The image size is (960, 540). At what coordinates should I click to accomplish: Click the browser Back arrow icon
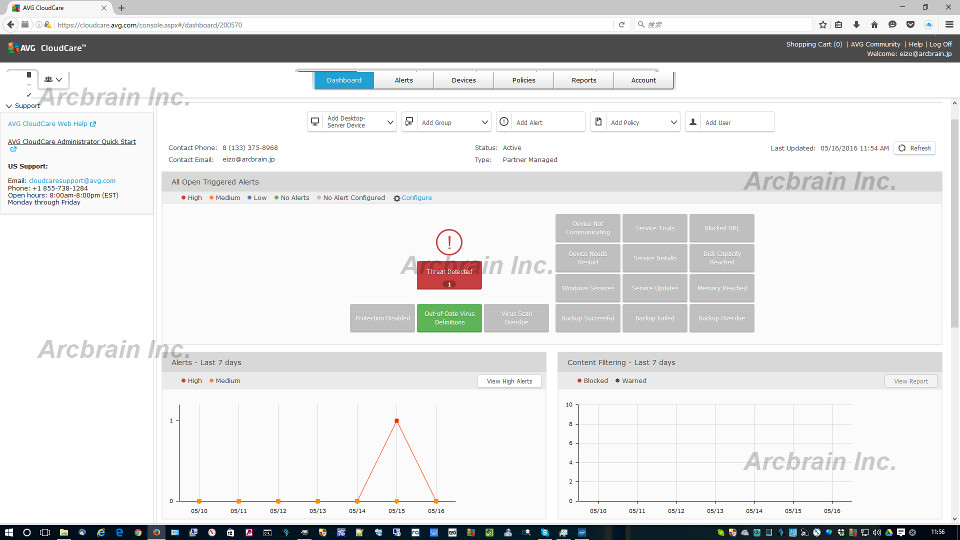[10, 24]
